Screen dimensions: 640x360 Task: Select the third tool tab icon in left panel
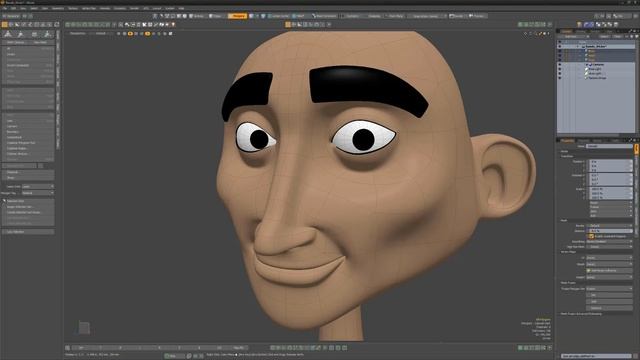[34, 34]
